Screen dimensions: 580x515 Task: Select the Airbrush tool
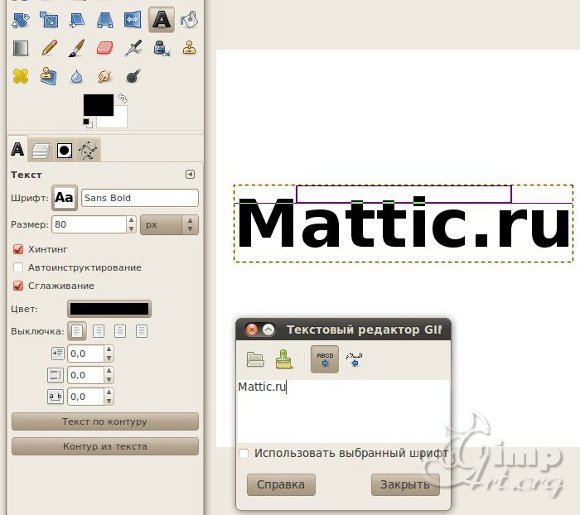tap(133, 48)
